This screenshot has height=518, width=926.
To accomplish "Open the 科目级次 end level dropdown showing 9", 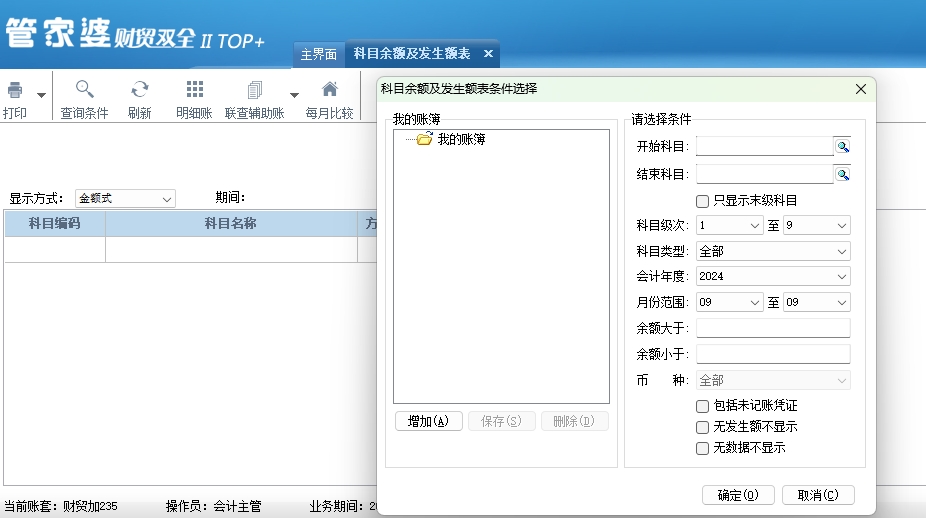I will [x=817, y=226].
